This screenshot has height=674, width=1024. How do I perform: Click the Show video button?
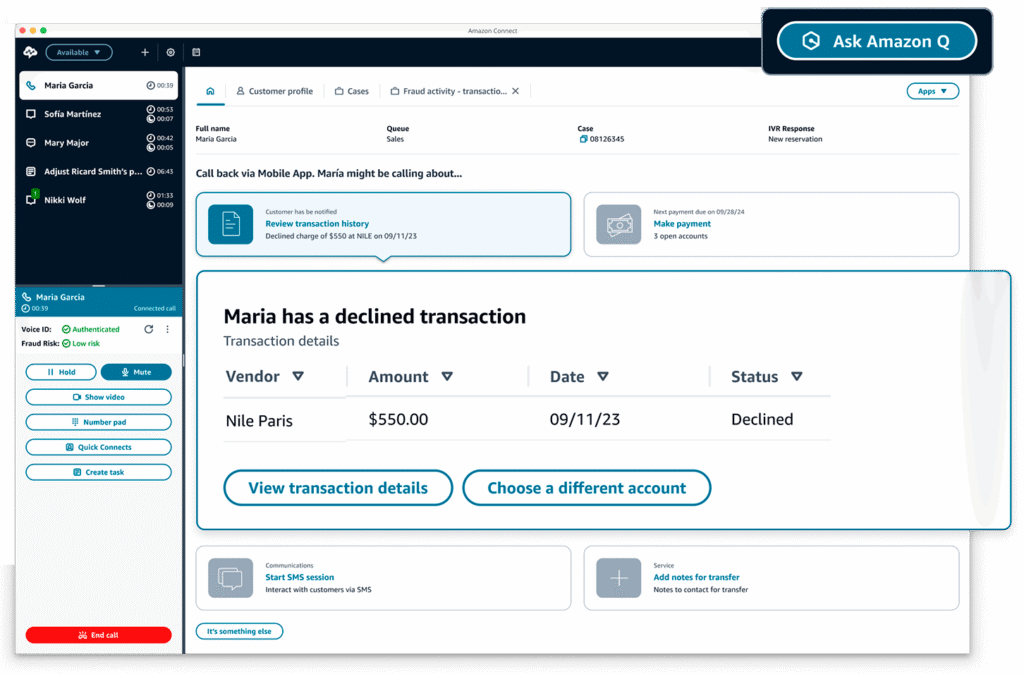(99, 397)
